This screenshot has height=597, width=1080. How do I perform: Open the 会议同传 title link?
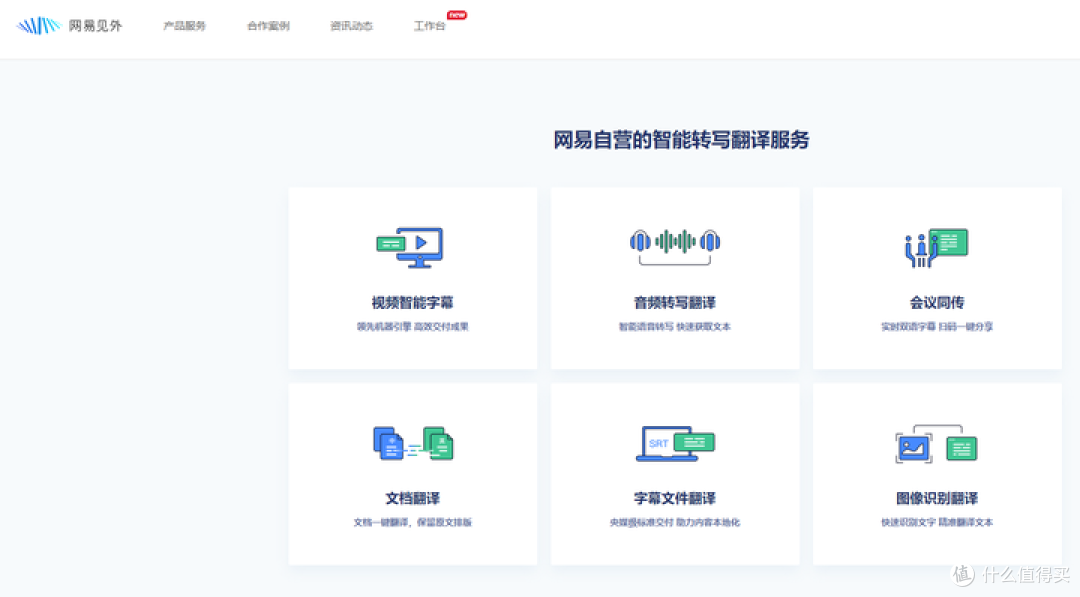click(937, 302)
